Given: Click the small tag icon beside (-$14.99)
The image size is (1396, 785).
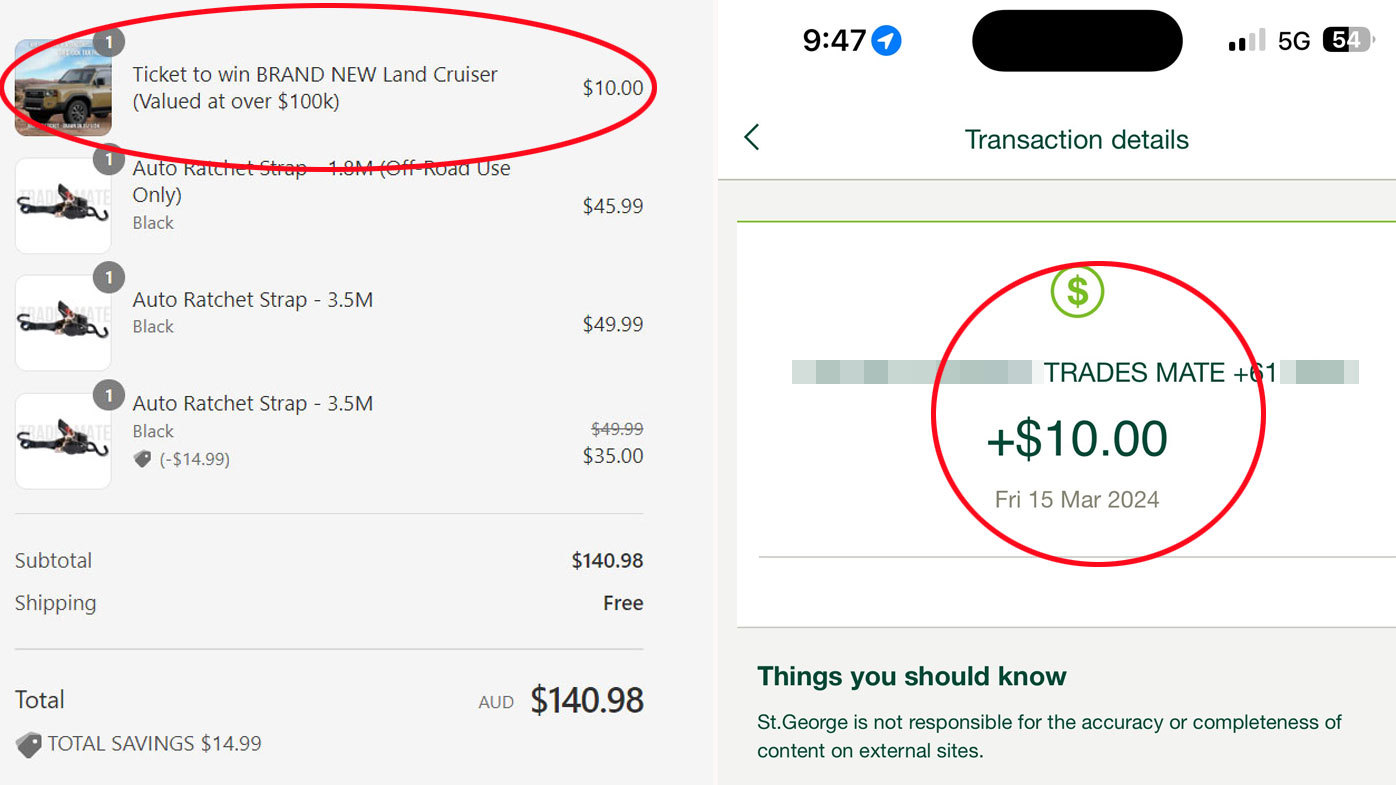Looking at the screenshot, I should coord(143,459).
